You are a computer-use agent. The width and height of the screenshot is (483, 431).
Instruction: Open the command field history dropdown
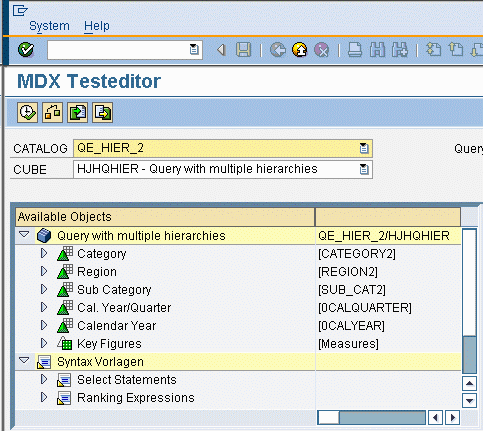194,49
